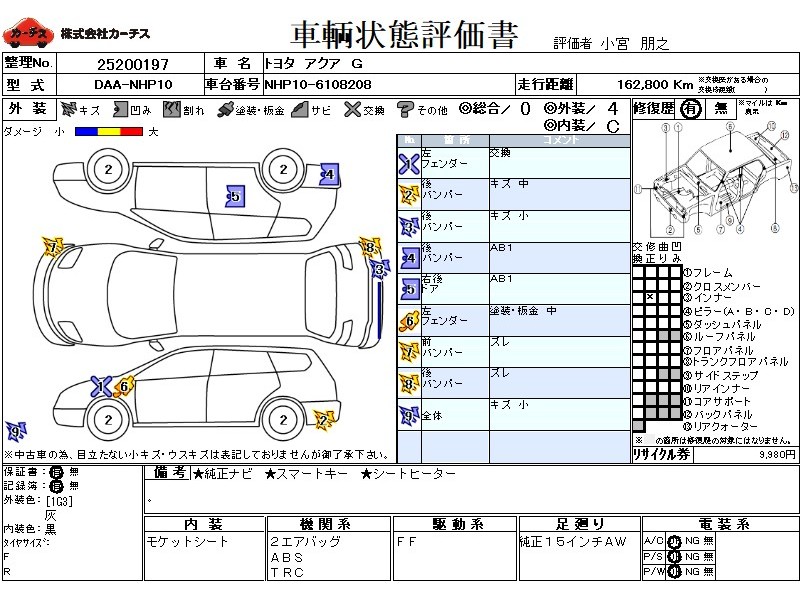800x600 pixels.
Task: Click the キズ scratch legend icon
Action: pyautogui.click(x=69, y=110)
